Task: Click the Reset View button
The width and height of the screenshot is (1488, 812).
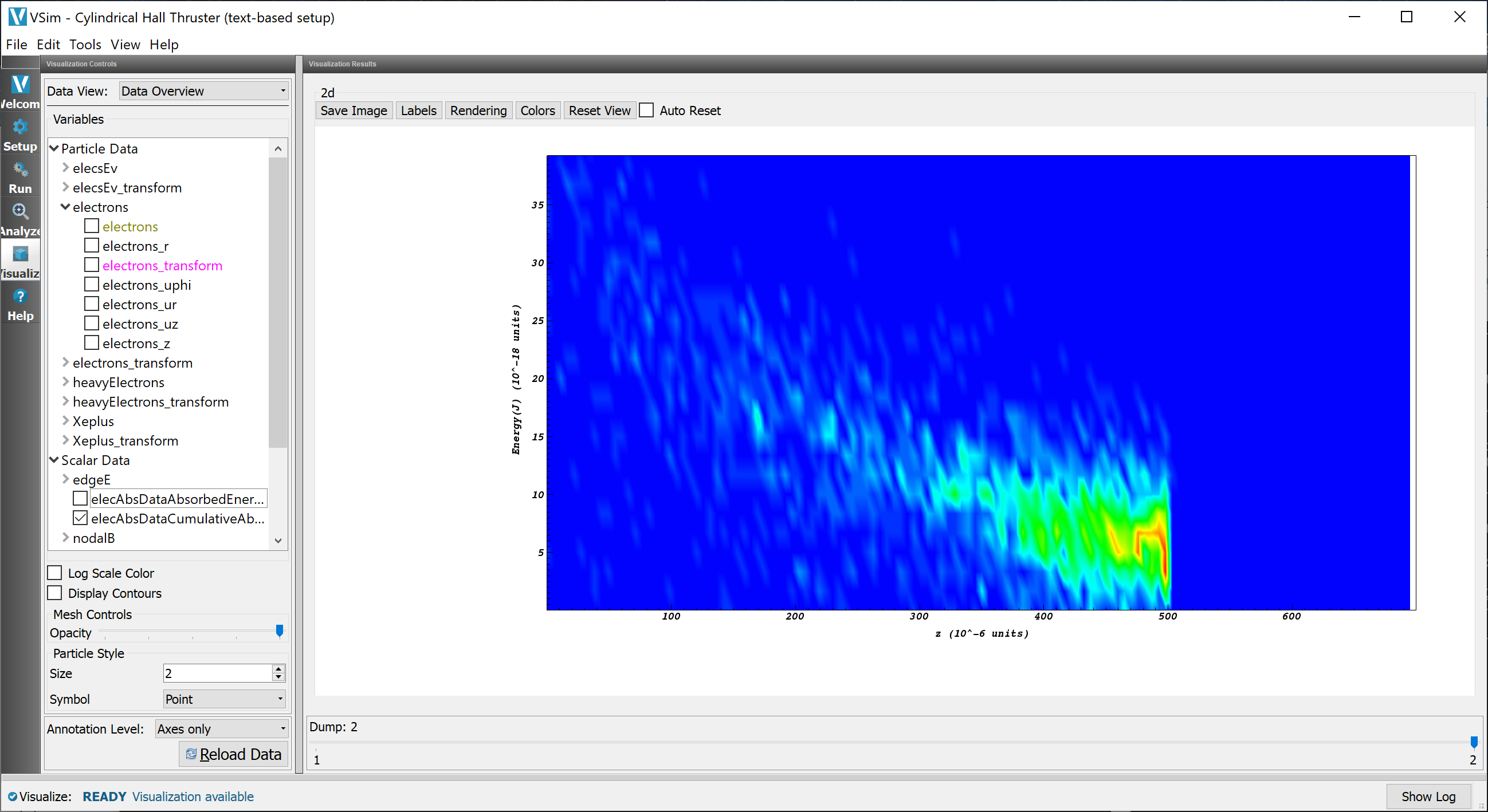Action: tap(599, 110)
